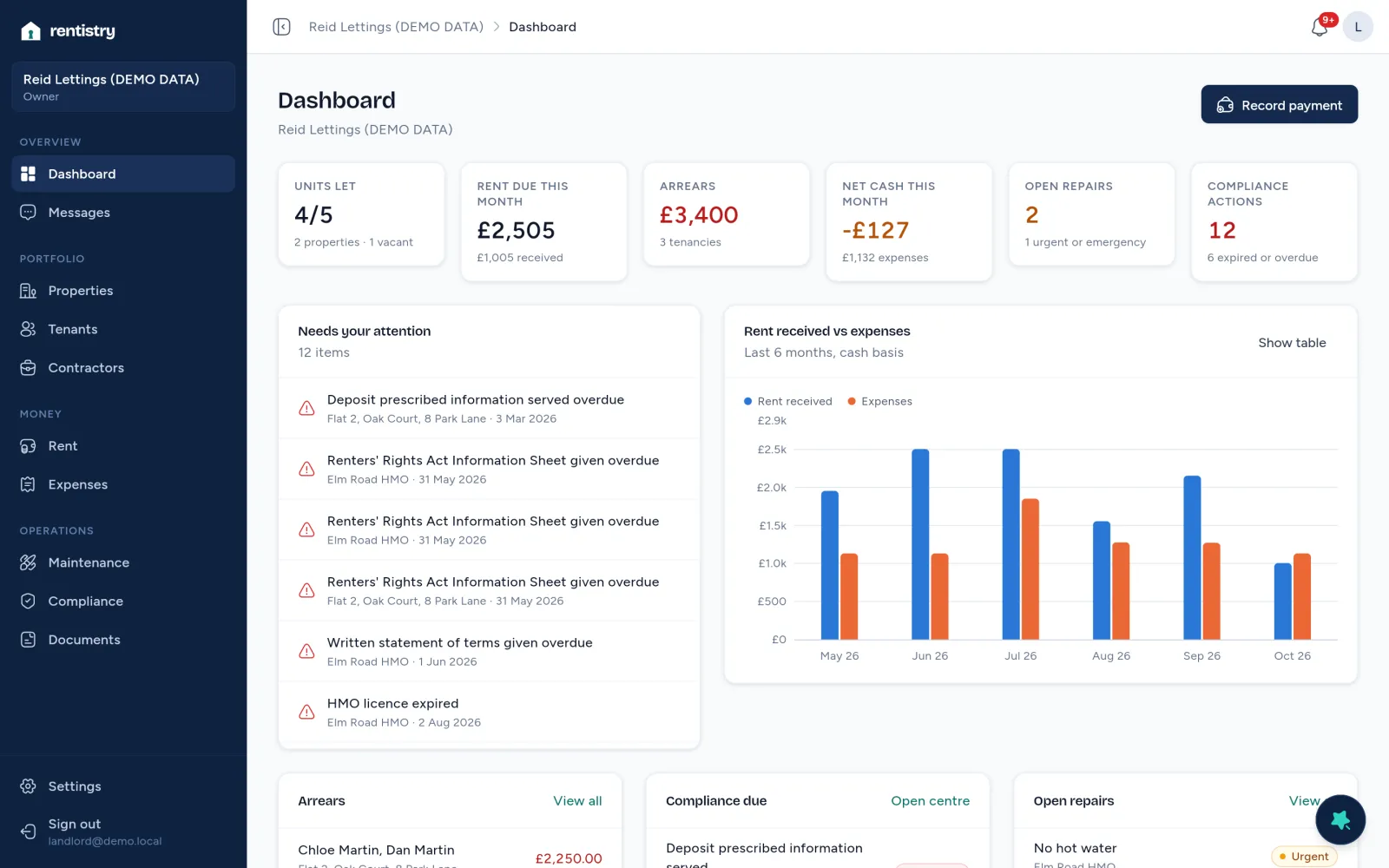Toggle Rent received legend series
Screen dimensions: 1389x868
coord(788,401)
